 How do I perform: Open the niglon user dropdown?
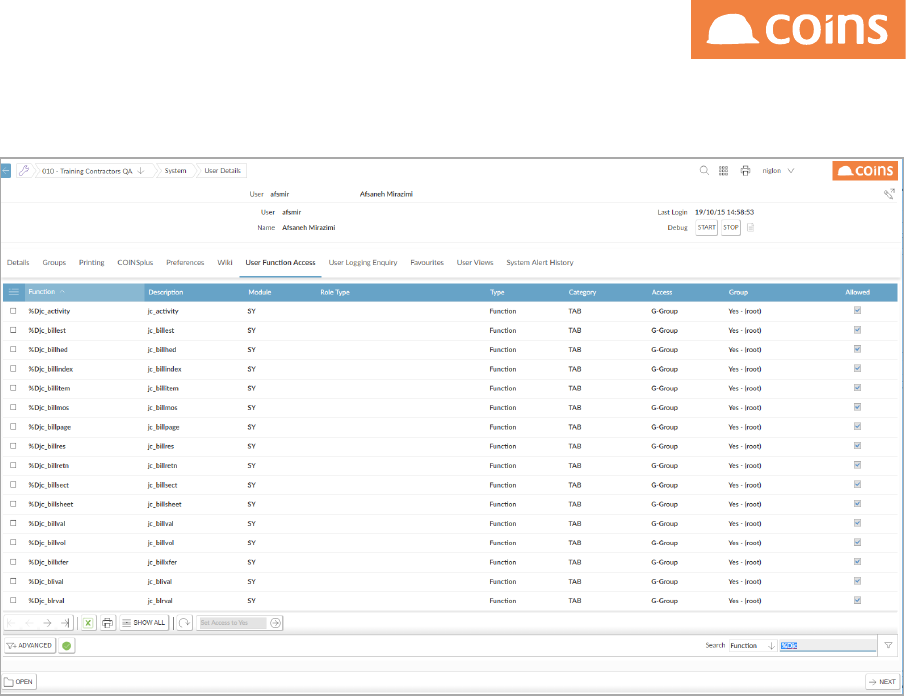[778, 170]
